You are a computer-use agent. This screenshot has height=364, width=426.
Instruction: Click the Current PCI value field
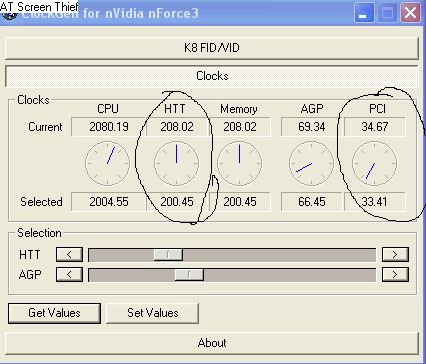375,127
